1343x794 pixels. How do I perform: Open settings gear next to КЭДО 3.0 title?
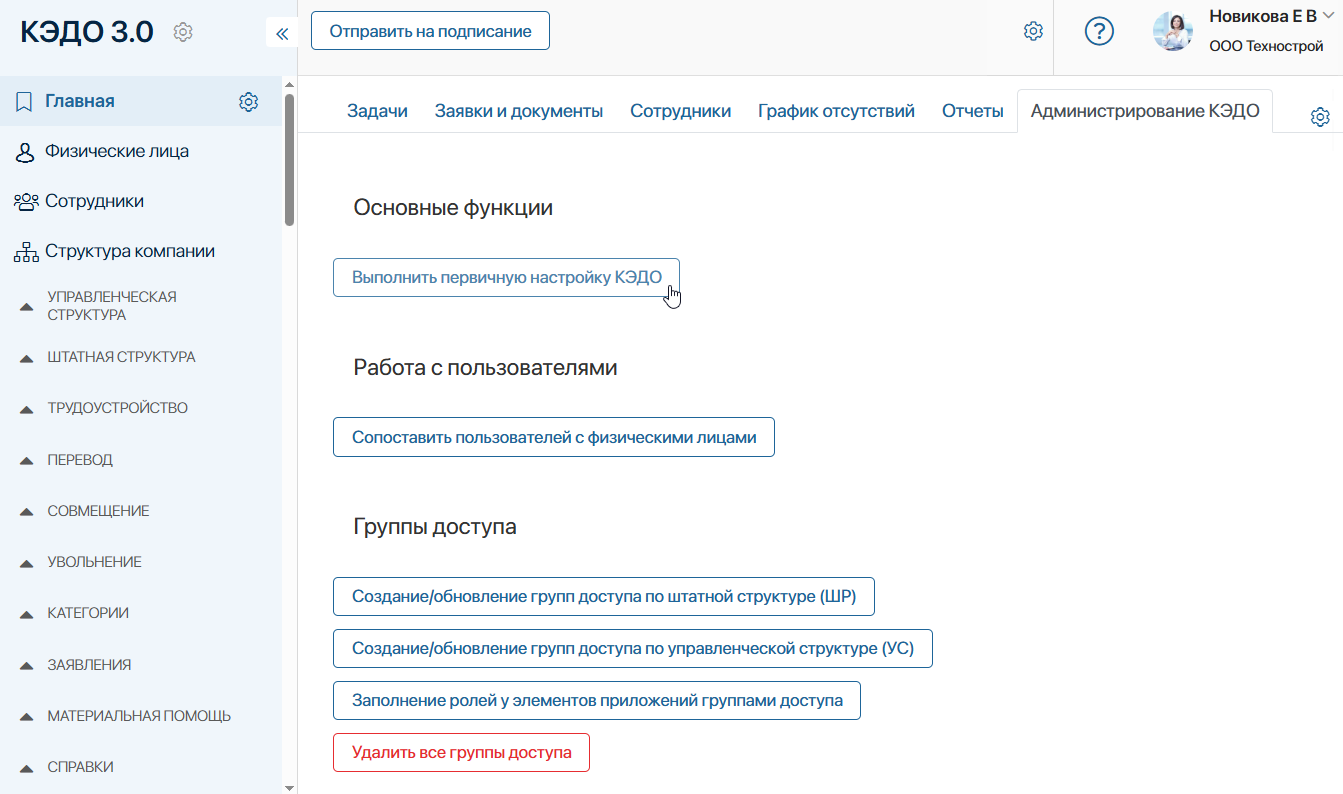[182, 33]
